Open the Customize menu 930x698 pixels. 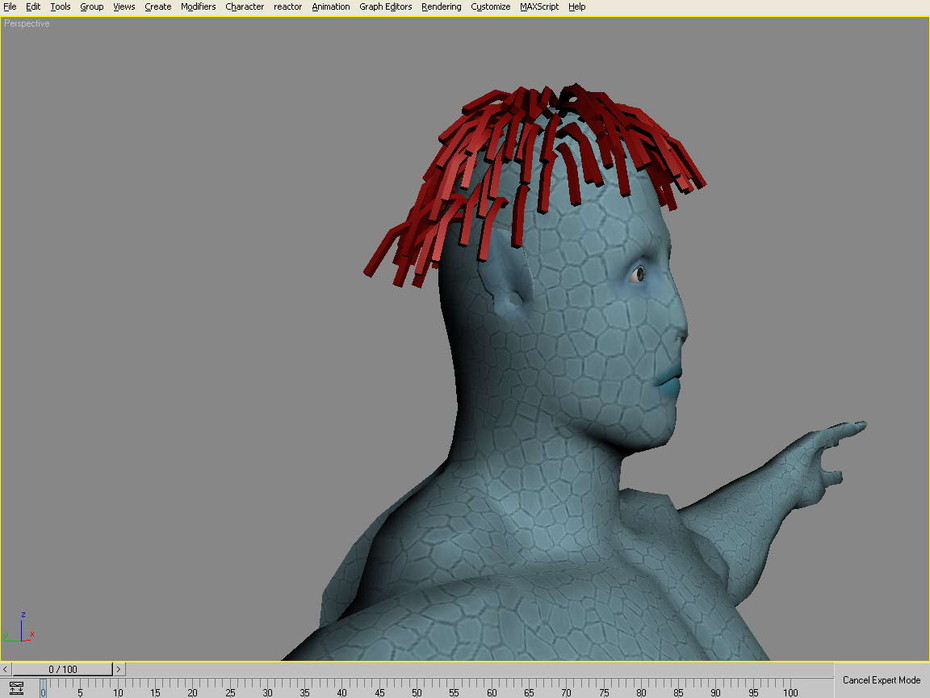coord(491,7)
